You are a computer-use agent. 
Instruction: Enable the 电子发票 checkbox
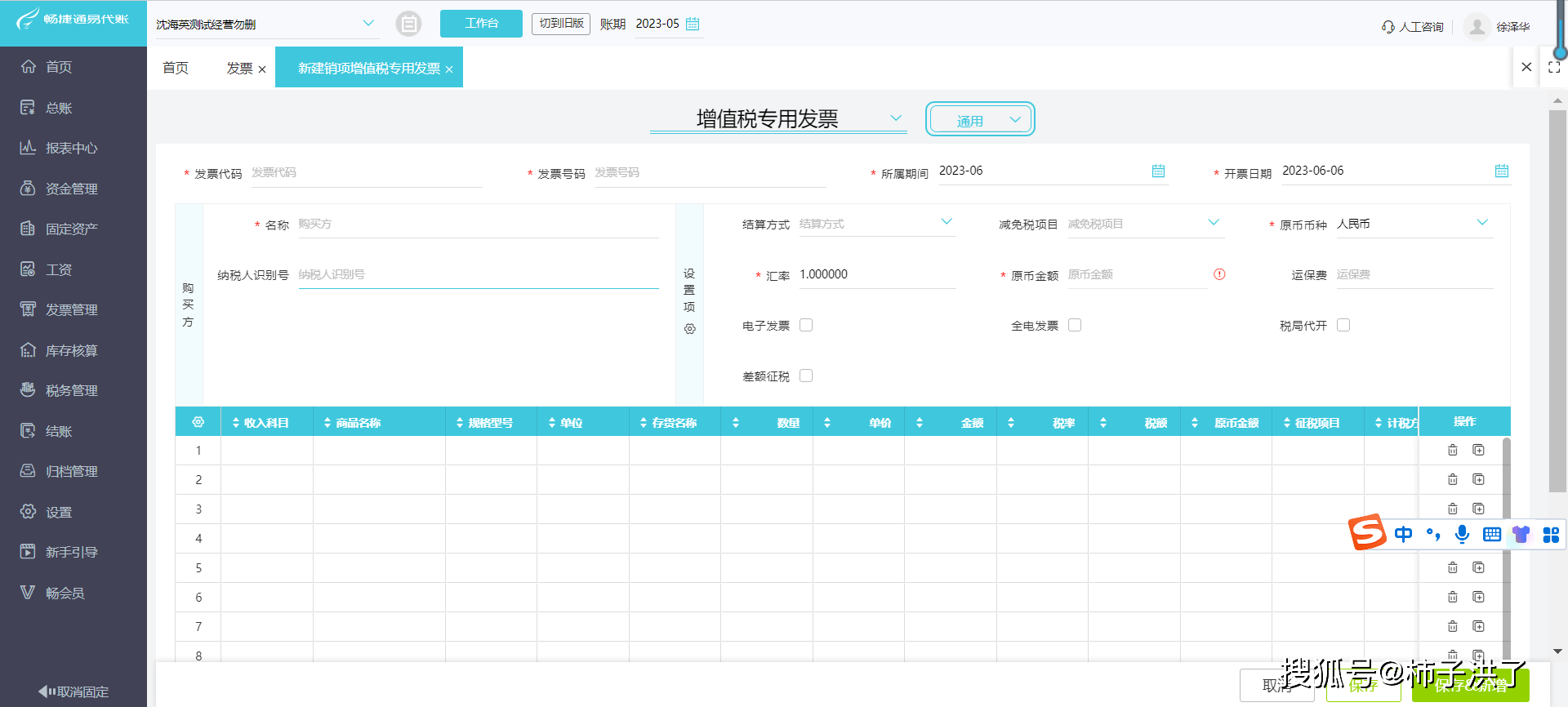click(806, 325)
